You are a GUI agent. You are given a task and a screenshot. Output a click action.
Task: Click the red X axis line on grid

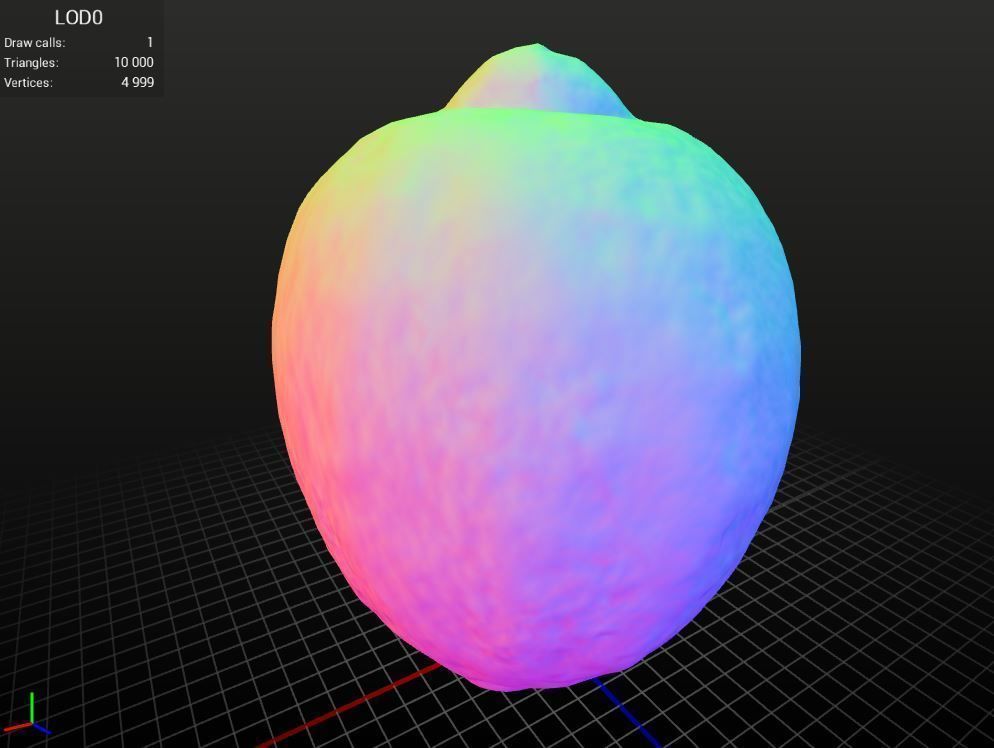coord(349,706)
